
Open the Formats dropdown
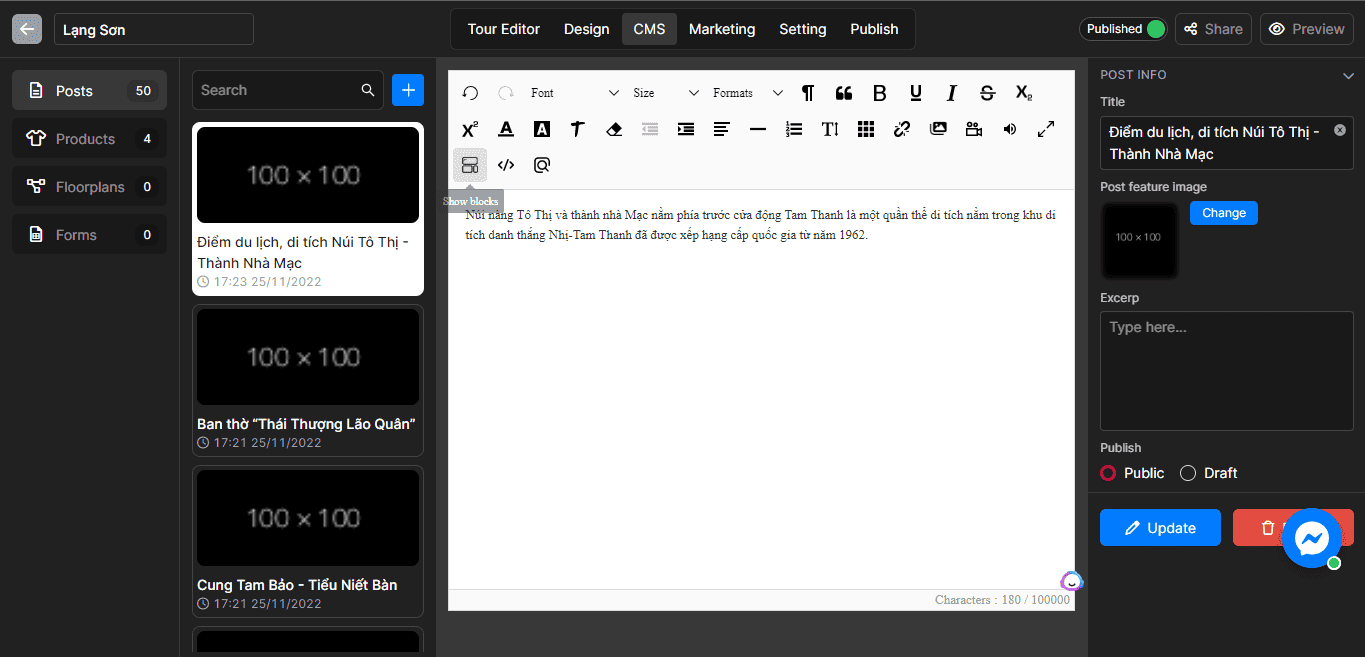pyautogui.click(x=747, y=93)
